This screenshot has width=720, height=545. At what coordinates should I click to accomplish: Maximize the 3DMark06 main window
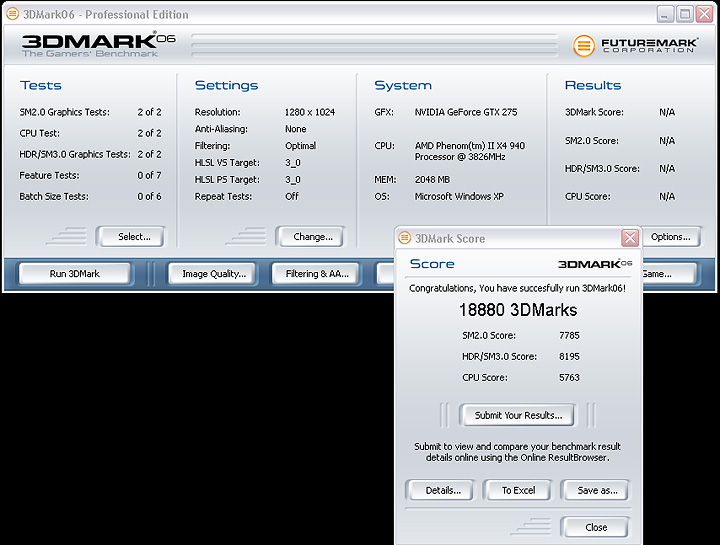(x=685, y=14)
